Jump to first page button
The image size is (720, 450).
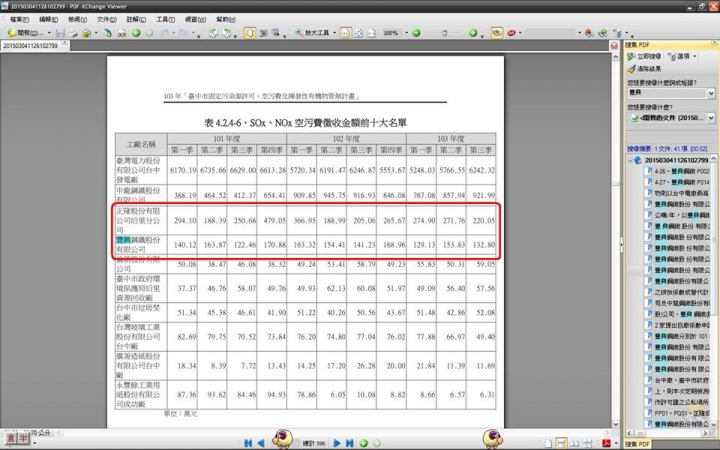(248, 443)
